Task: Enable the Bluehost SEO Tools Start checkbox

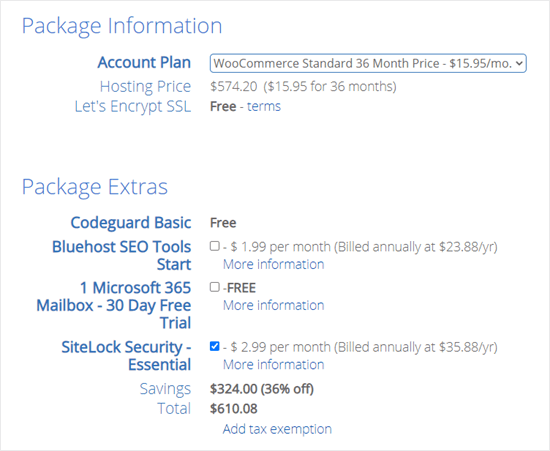Action: pyautogui.click(x=215, y=246)
